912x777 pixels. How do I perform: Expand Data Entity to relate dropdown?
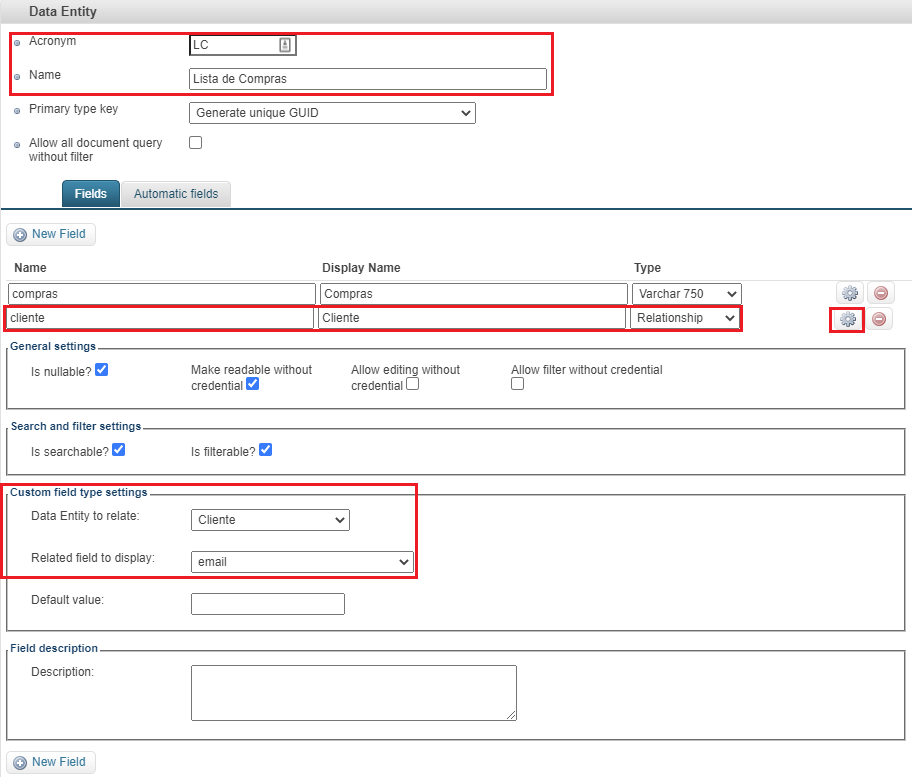(270, 520)
